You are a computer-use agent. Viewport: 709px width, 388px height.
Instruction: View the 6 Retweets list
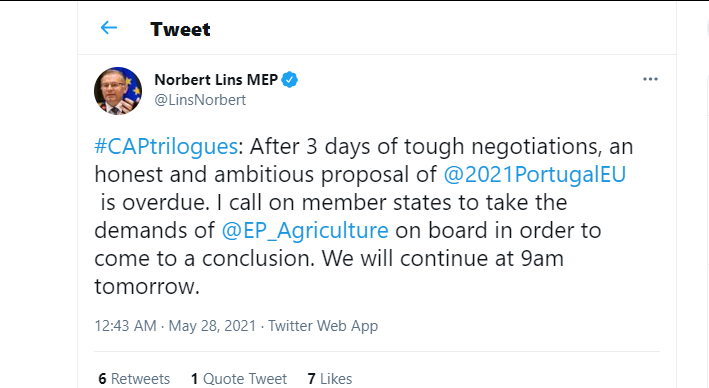(134, 379)
